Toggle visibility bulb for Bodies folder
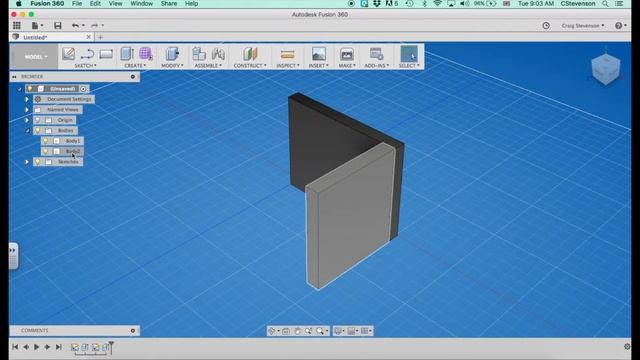640x360 pixels. coord(38,131)
